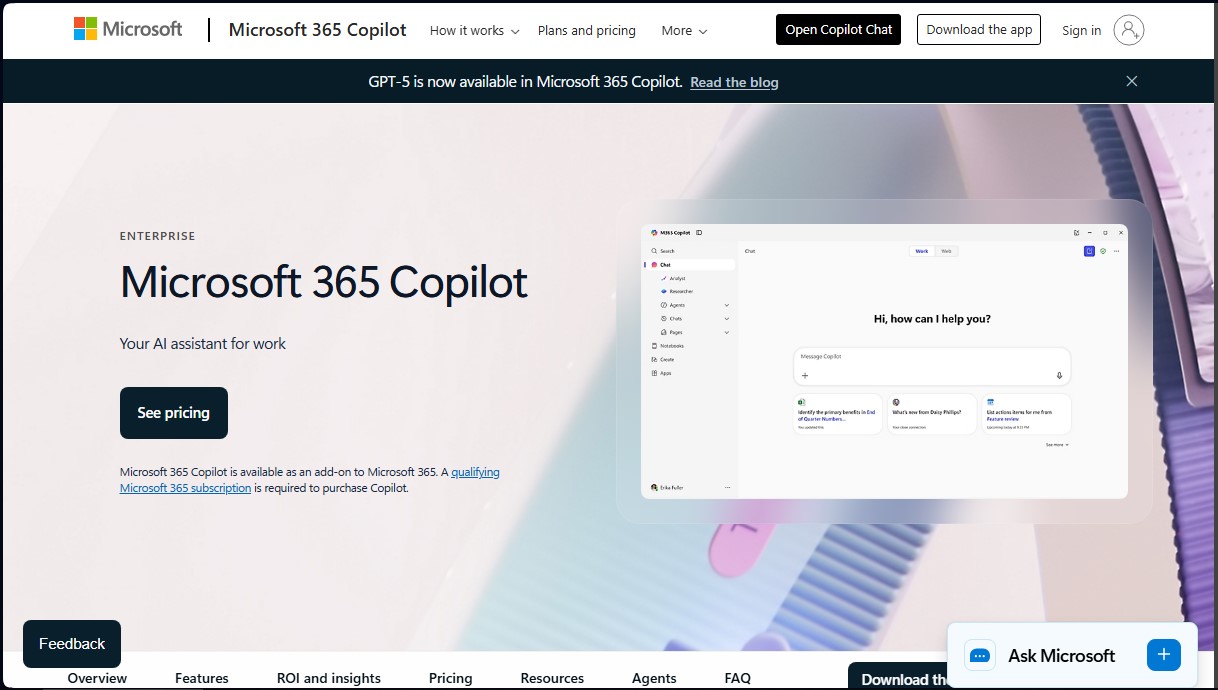Click the See pricing button
This screenshot has height=690, width=1218.
coord(173,412)
